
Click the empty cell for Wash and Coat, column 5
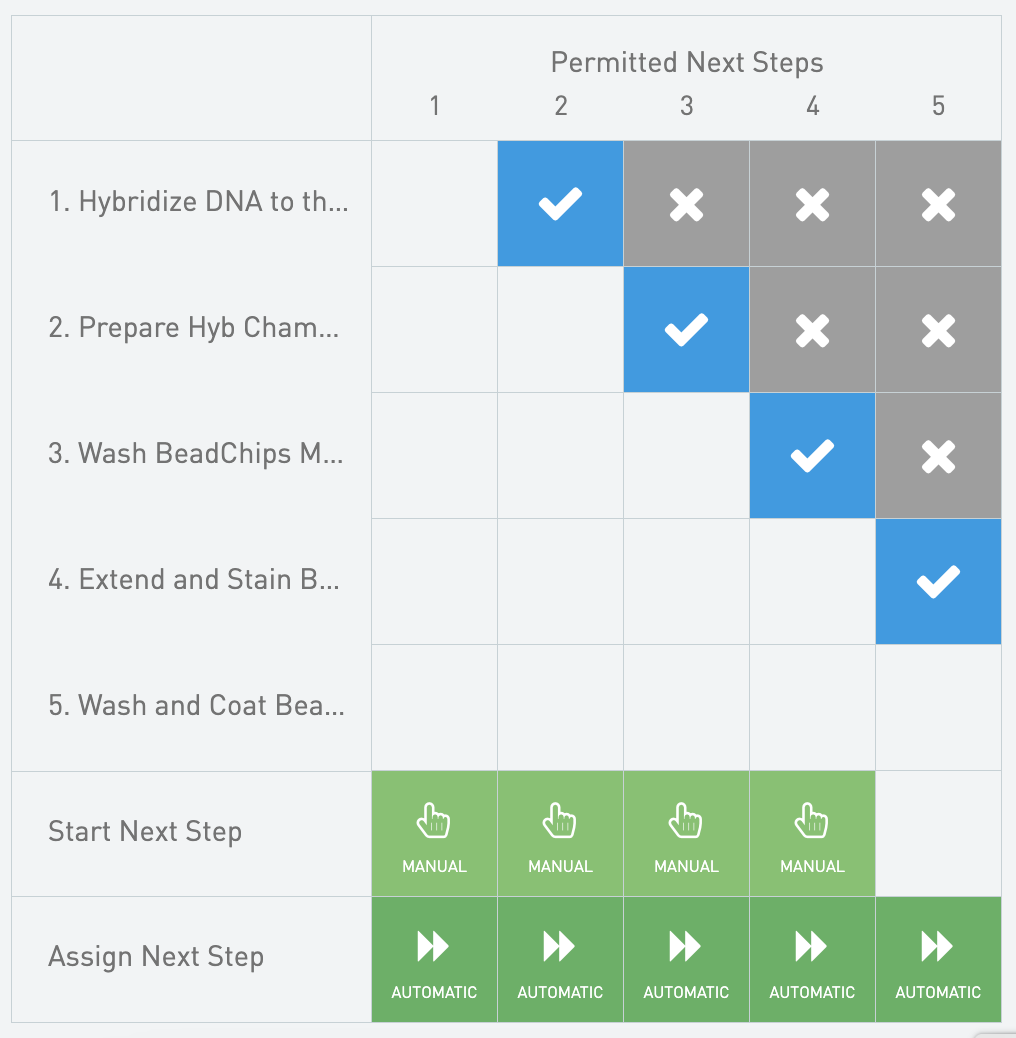(938, 708)
